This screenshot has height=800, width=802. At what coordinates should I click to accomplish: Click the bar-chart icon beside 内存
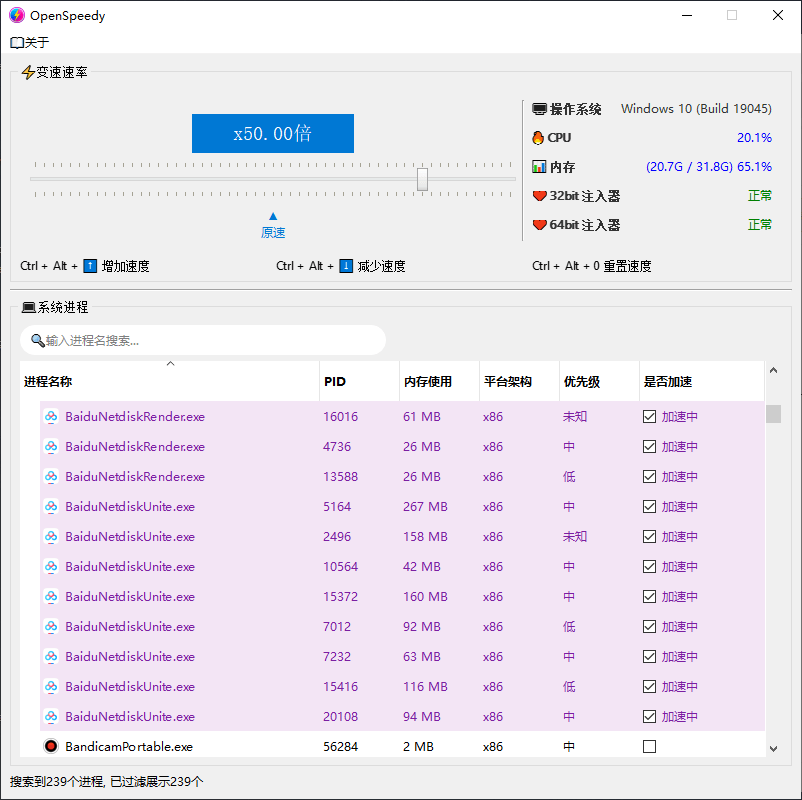[x=538, y=167]
